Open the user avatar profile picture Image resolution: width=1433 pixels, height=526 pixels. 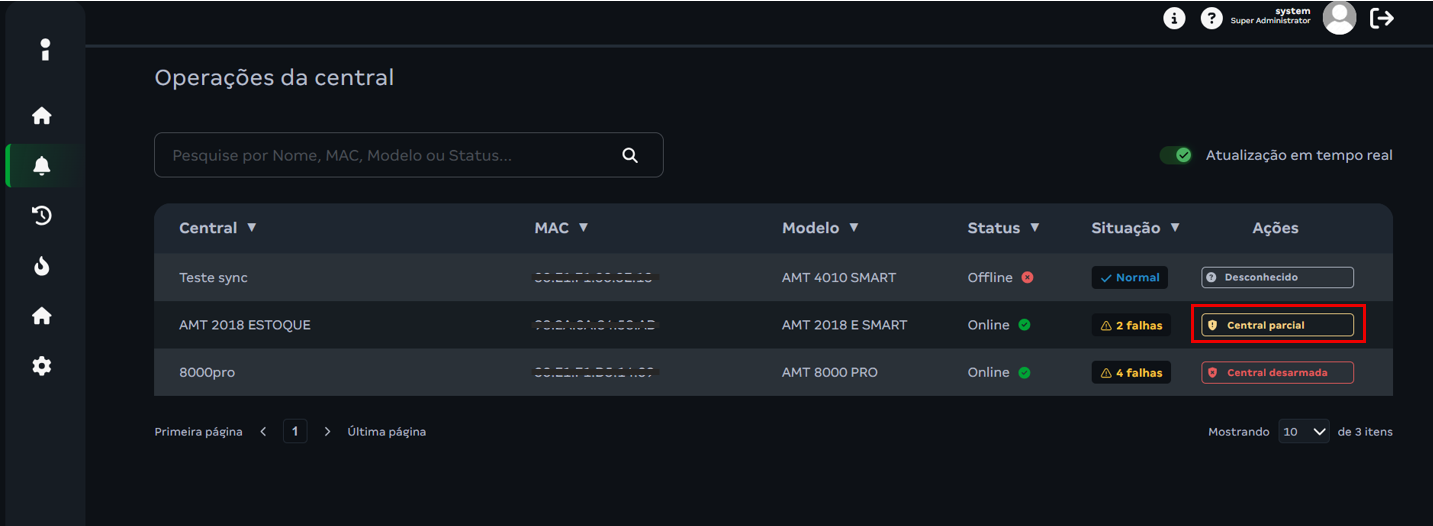(x=1339, y=18)
